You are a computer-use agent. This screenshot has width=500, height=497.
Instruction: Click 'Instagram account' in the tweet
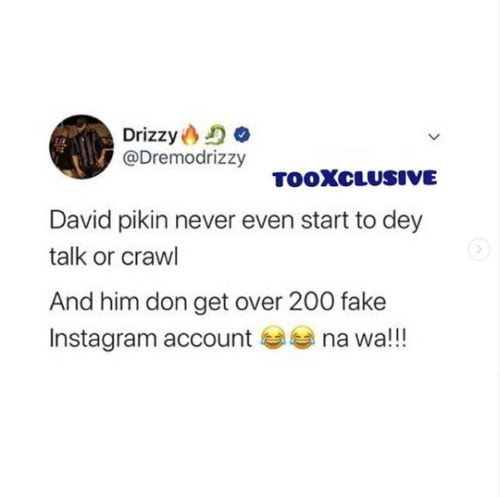[x=151, y=339]
